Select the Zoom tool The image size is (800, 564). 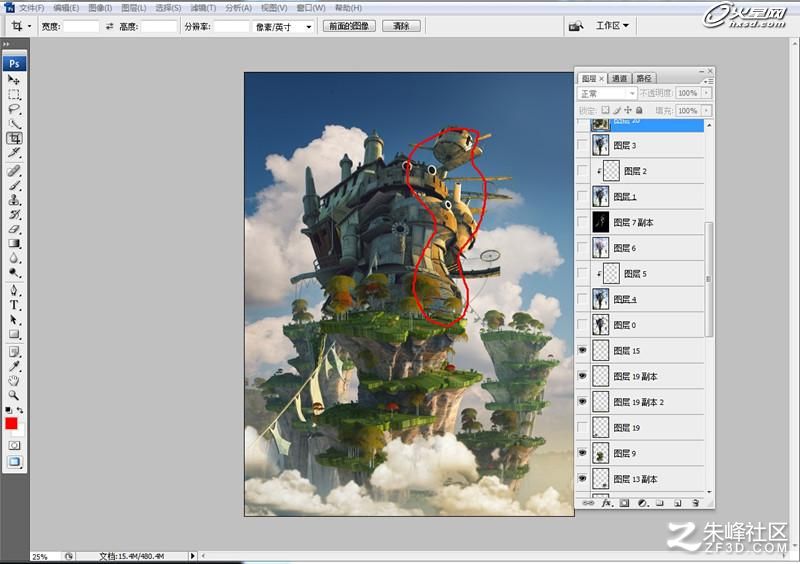tap(14, 395)
